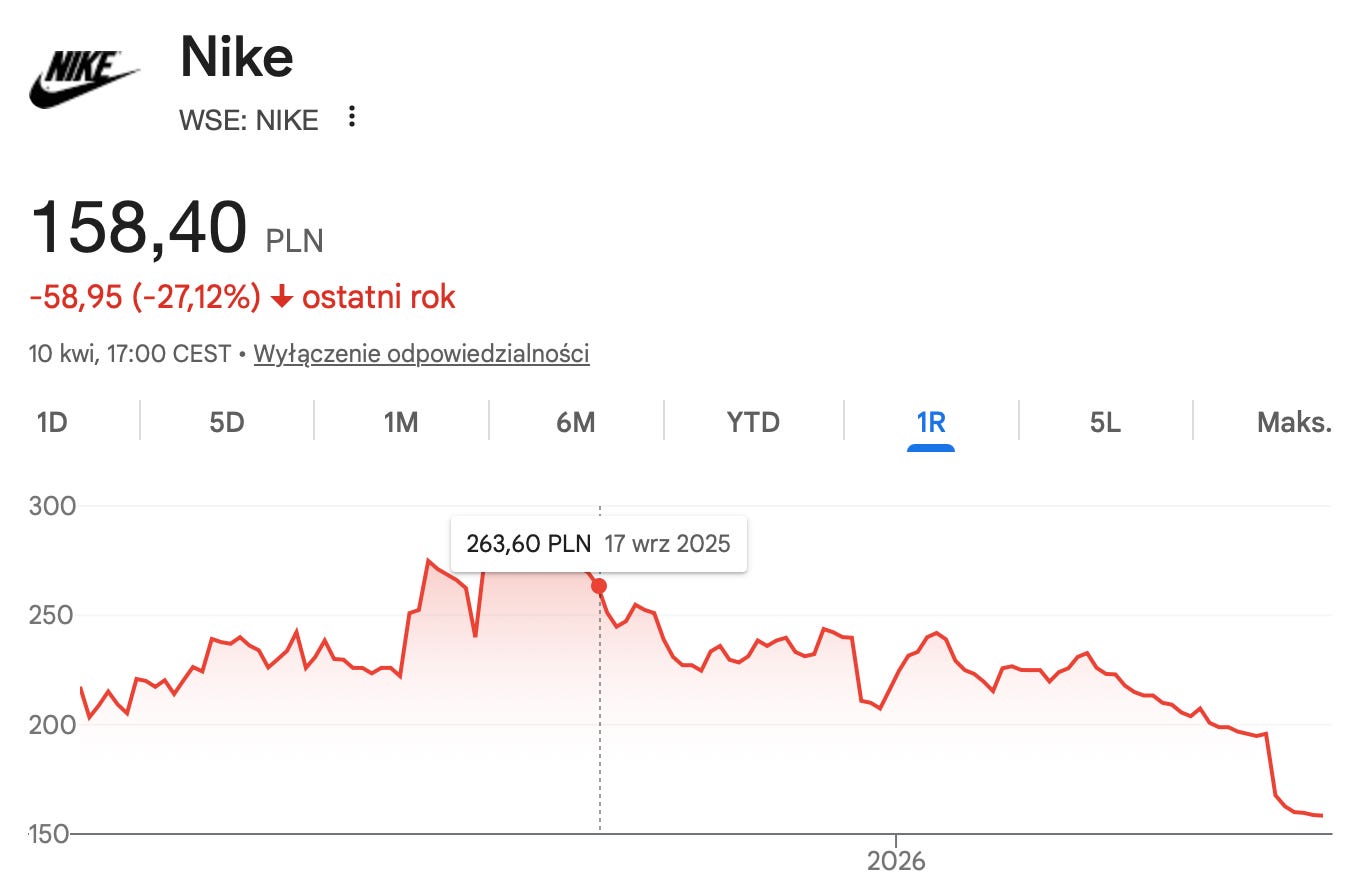The width and height of the screenshot is (1358, 886).
Task: Select the 1M chart range
Action: pyautogui.click(x=401, y=422)
